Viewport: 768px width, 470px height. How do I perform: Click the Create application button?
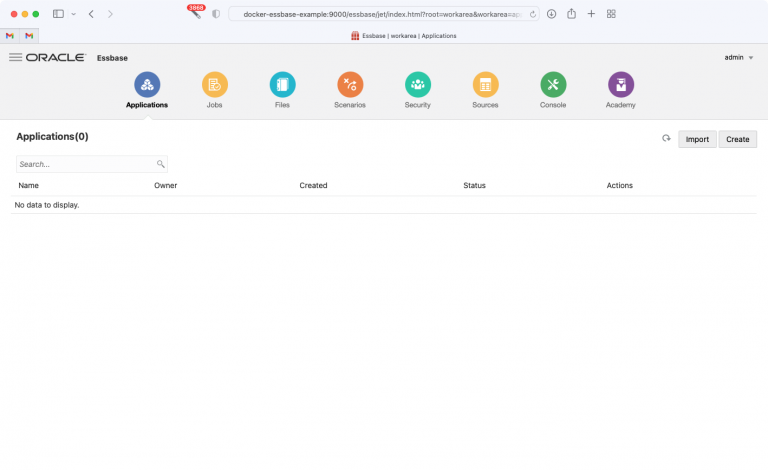737,139
